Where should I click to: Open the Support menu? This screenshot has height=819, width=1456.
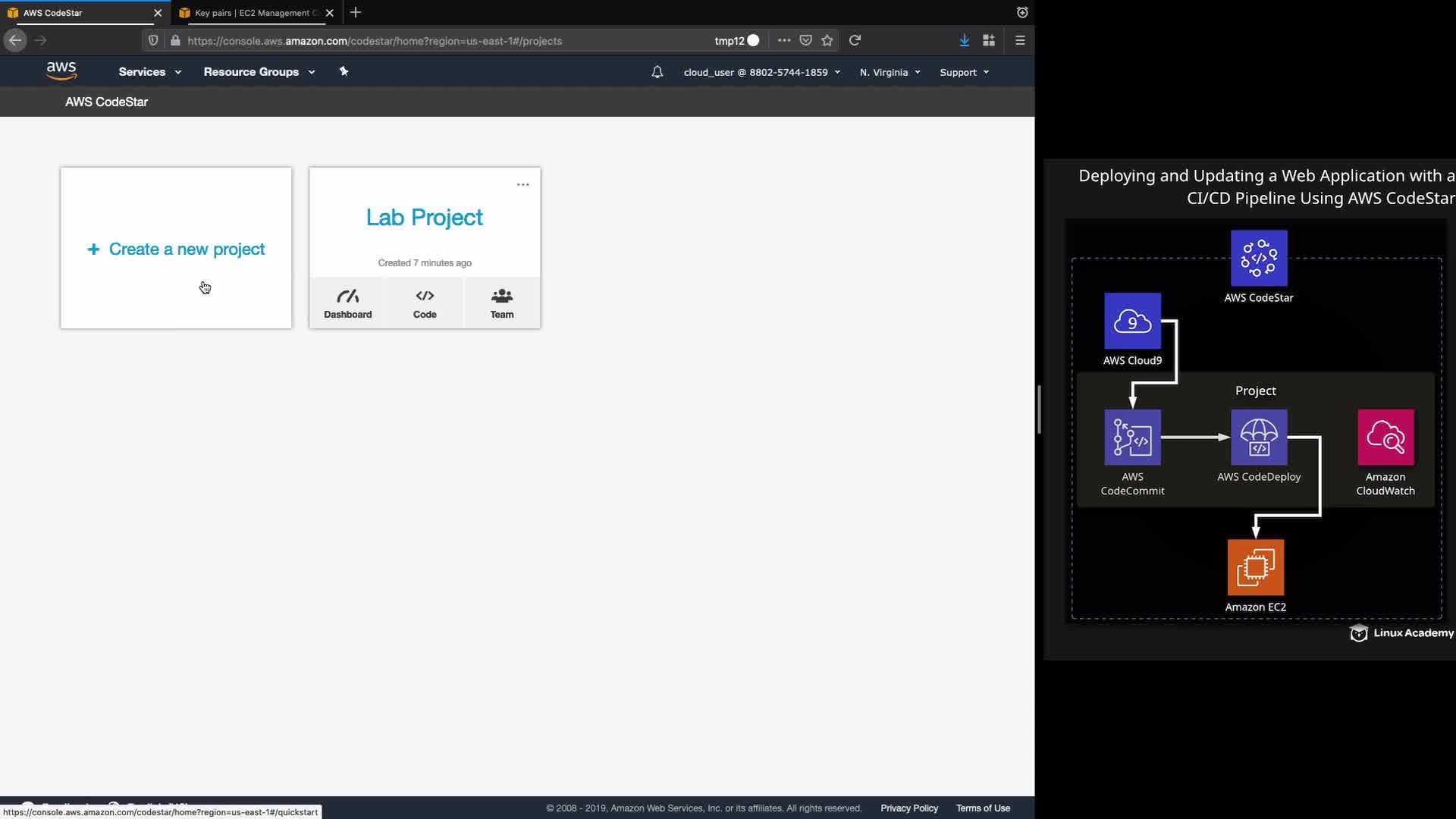[x=964, y=73]
